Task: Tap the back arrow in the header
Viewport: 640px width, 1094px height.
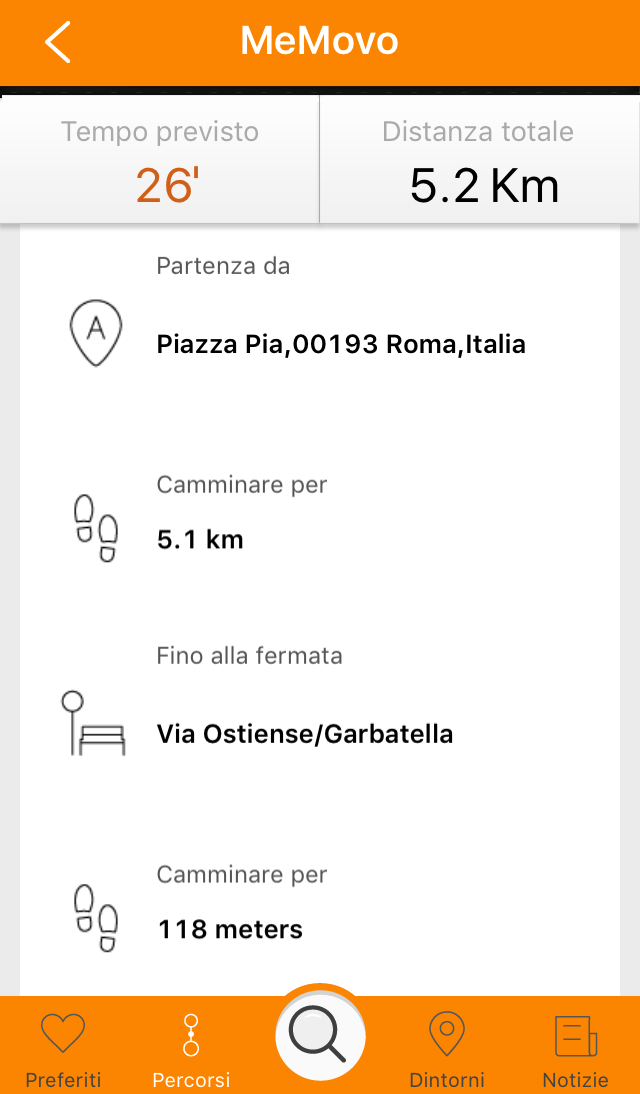Action: [56, 42]
